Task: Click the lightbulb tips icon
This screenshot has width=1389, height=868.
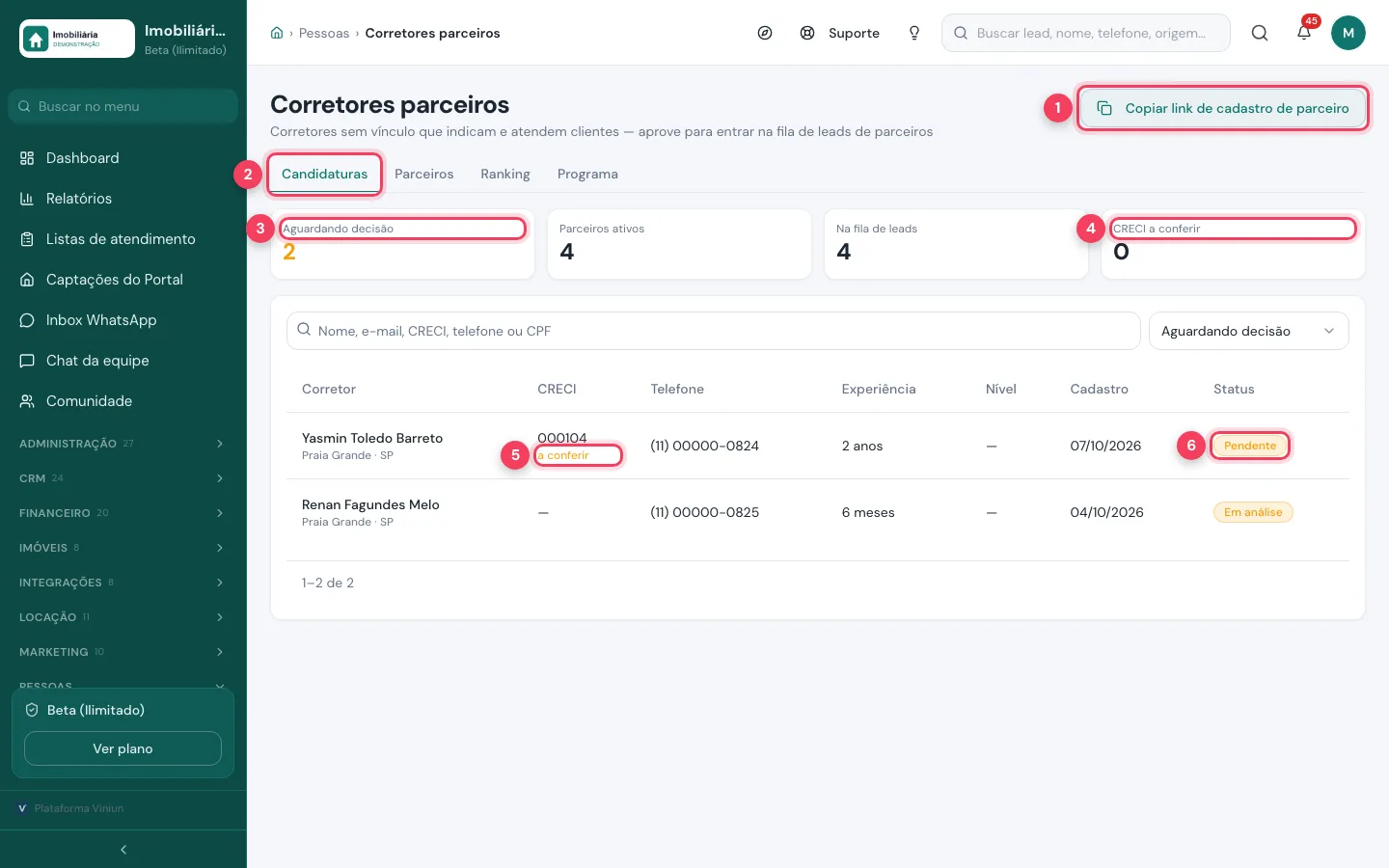Action: point(914,33)
